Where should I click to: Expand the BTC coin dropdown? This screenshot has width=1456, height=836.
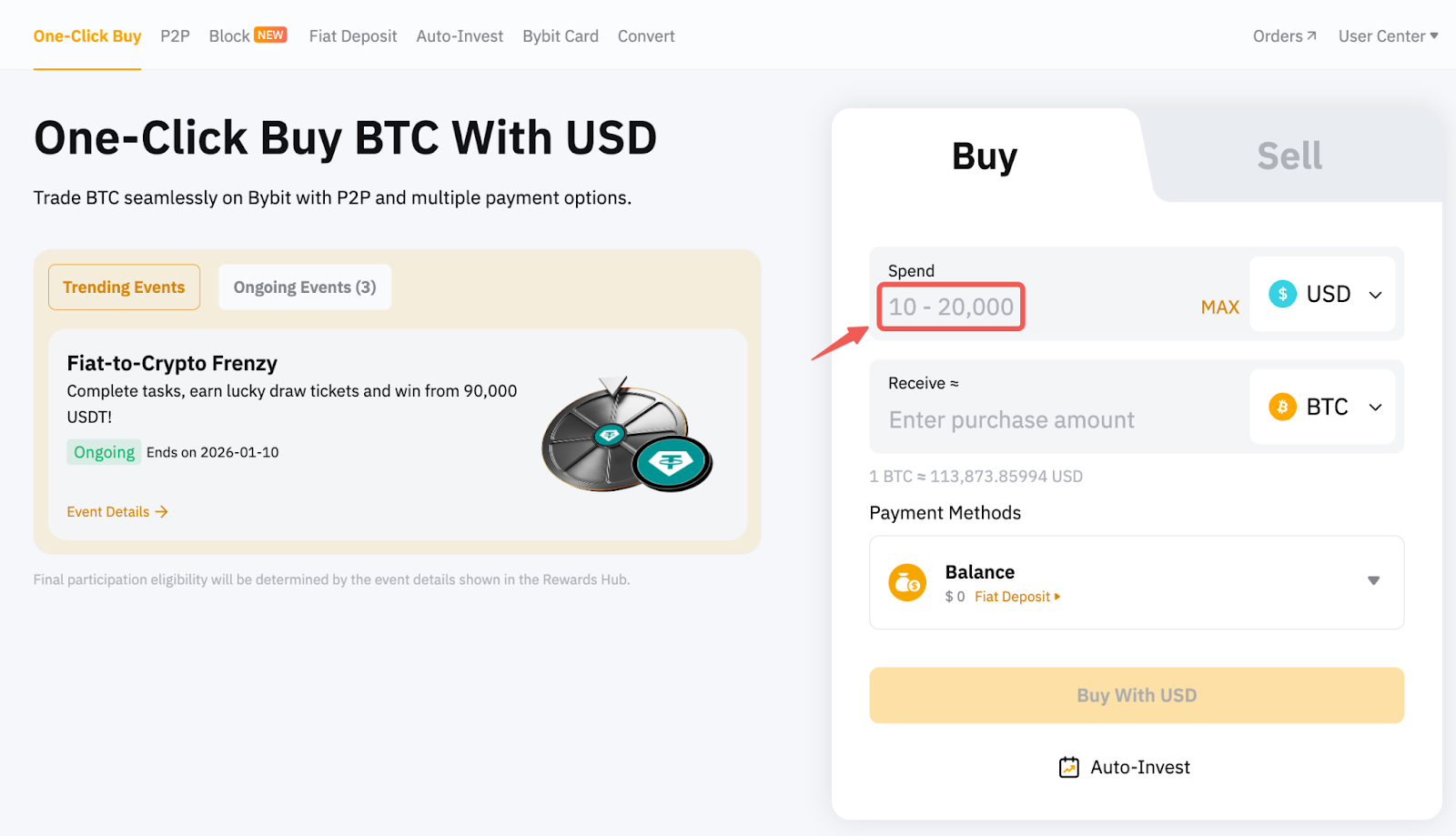click(x=1375, y=408)
